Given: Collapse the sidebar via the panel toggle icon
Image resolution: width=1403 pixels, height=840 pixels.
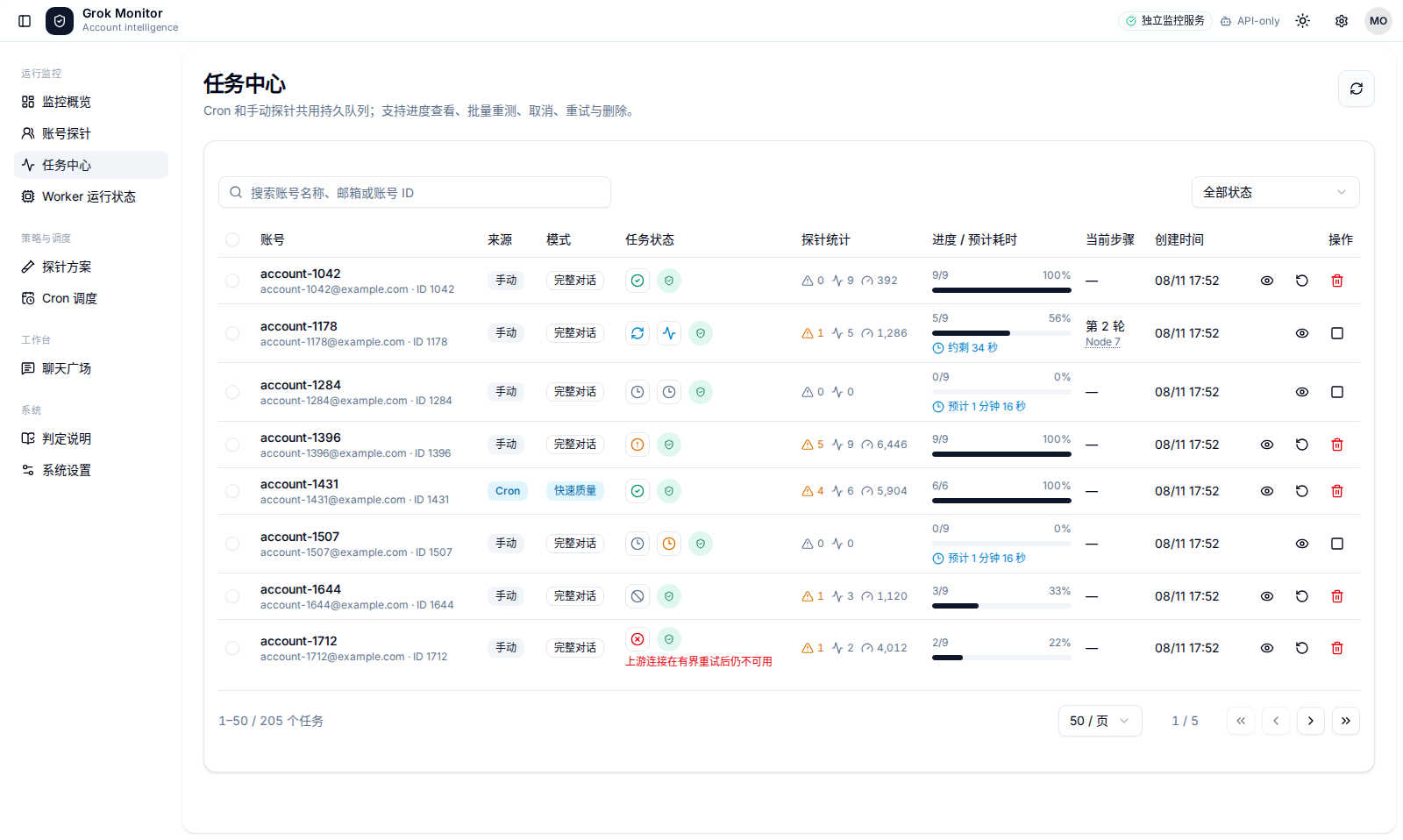Looking at the screenshot, I should [25, 21].
